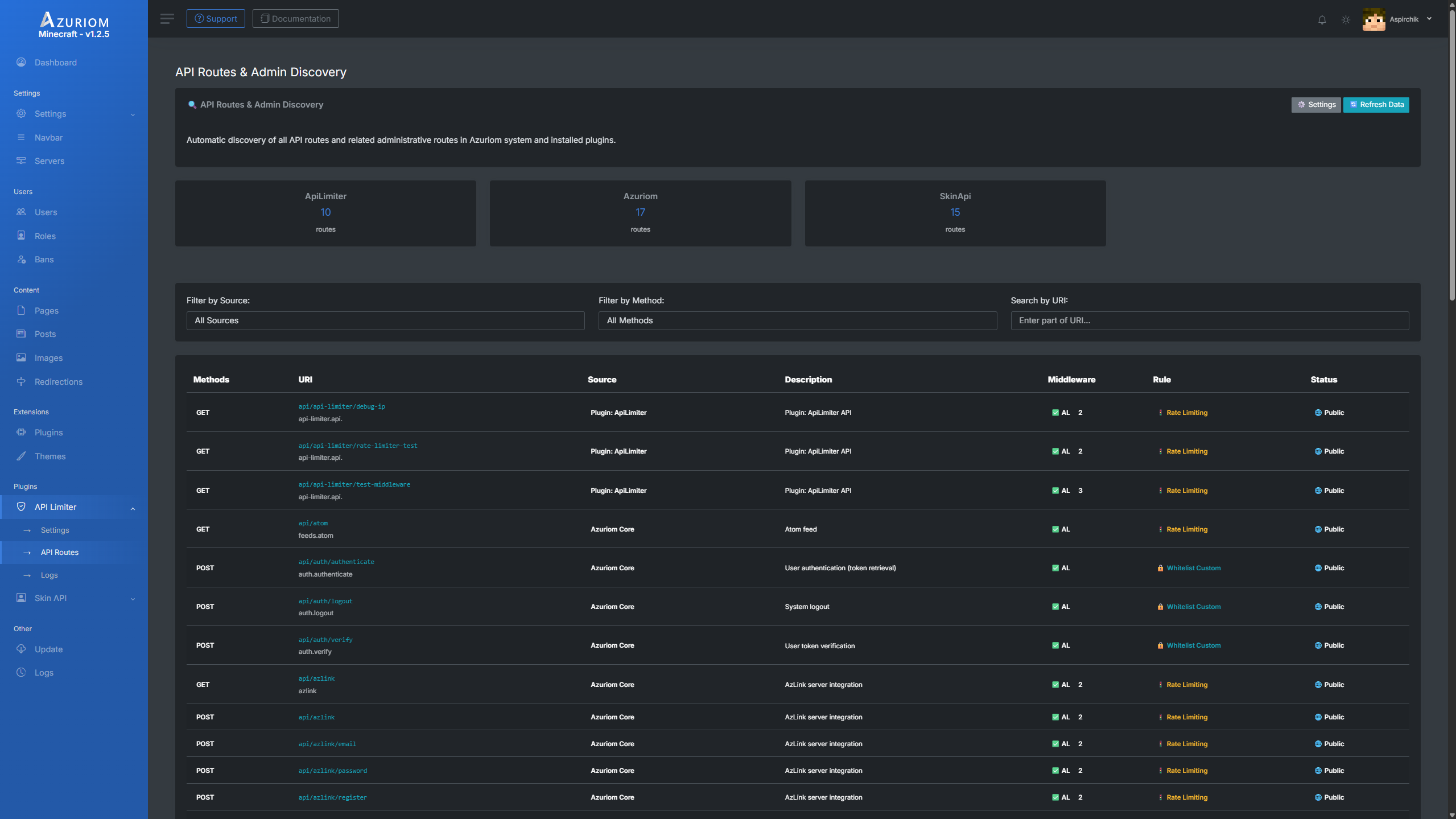Screen dimensions: 1456x819
Task: Click the Redirections sidebar icon
Action: click(21, 381)
